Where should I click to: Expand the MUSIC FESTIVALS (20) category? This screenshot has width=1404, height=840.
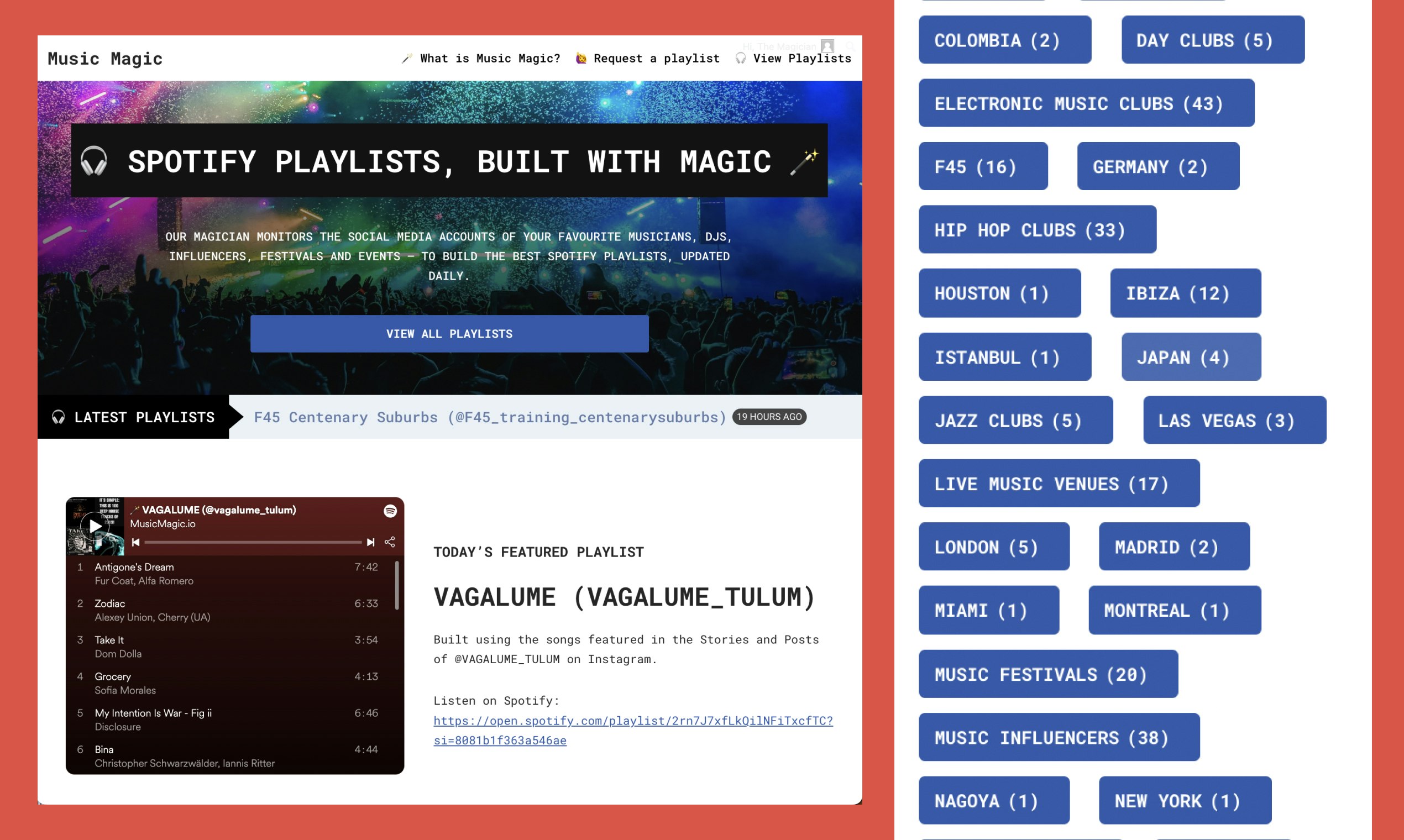pyautogui.click(x=1048, y=674)
